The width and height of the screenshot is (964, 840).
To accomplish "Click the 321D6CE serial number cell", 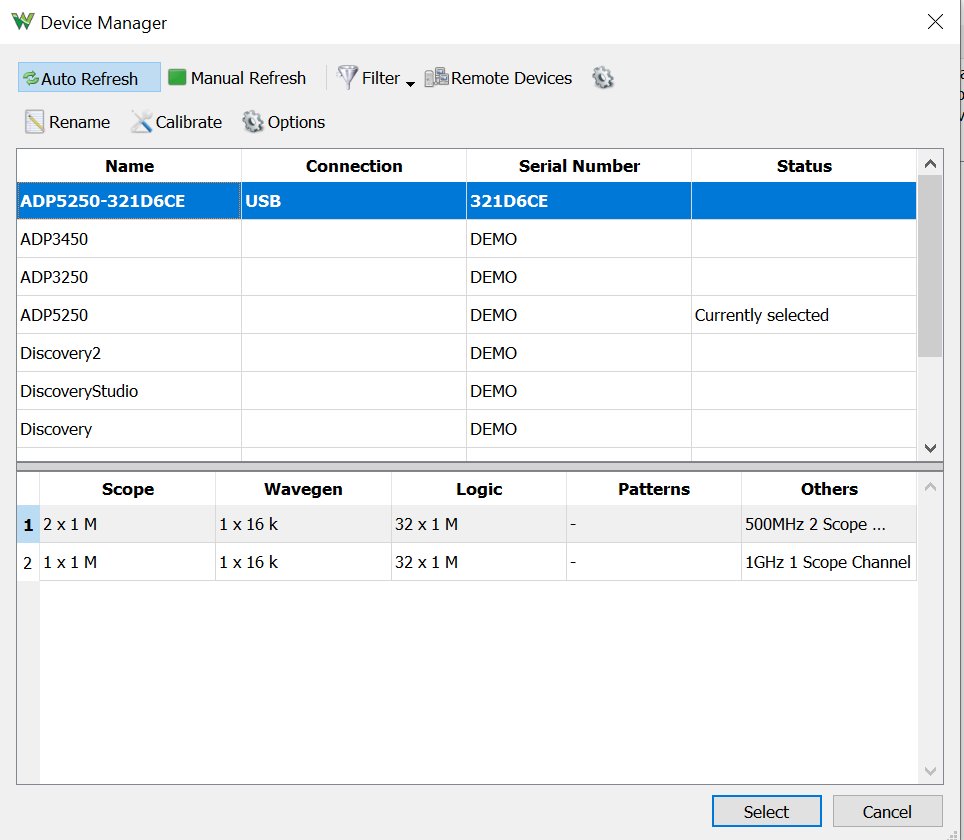I will [579, 201].
